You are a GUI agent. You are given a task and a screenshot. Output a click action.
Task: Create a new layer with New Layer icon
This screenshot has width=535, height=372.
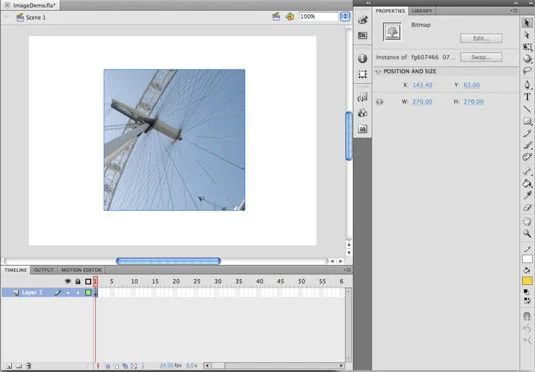(9, 366)
